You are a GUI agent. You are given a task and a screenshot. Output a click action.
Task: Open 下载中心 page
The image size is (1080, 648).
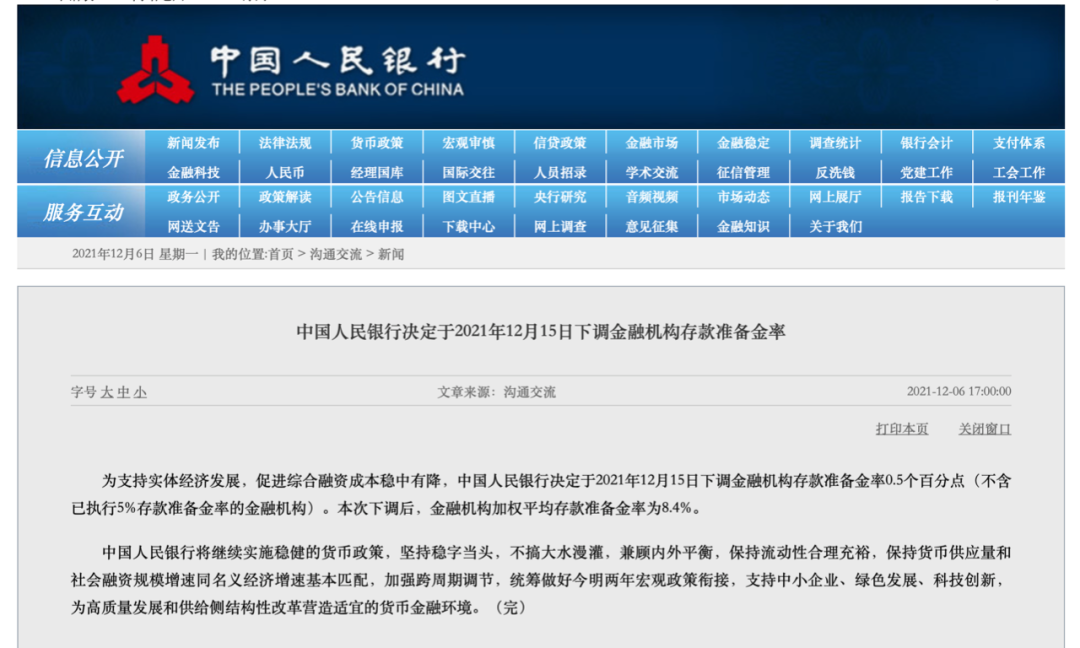pyautogui.click(x=468, y=227)
